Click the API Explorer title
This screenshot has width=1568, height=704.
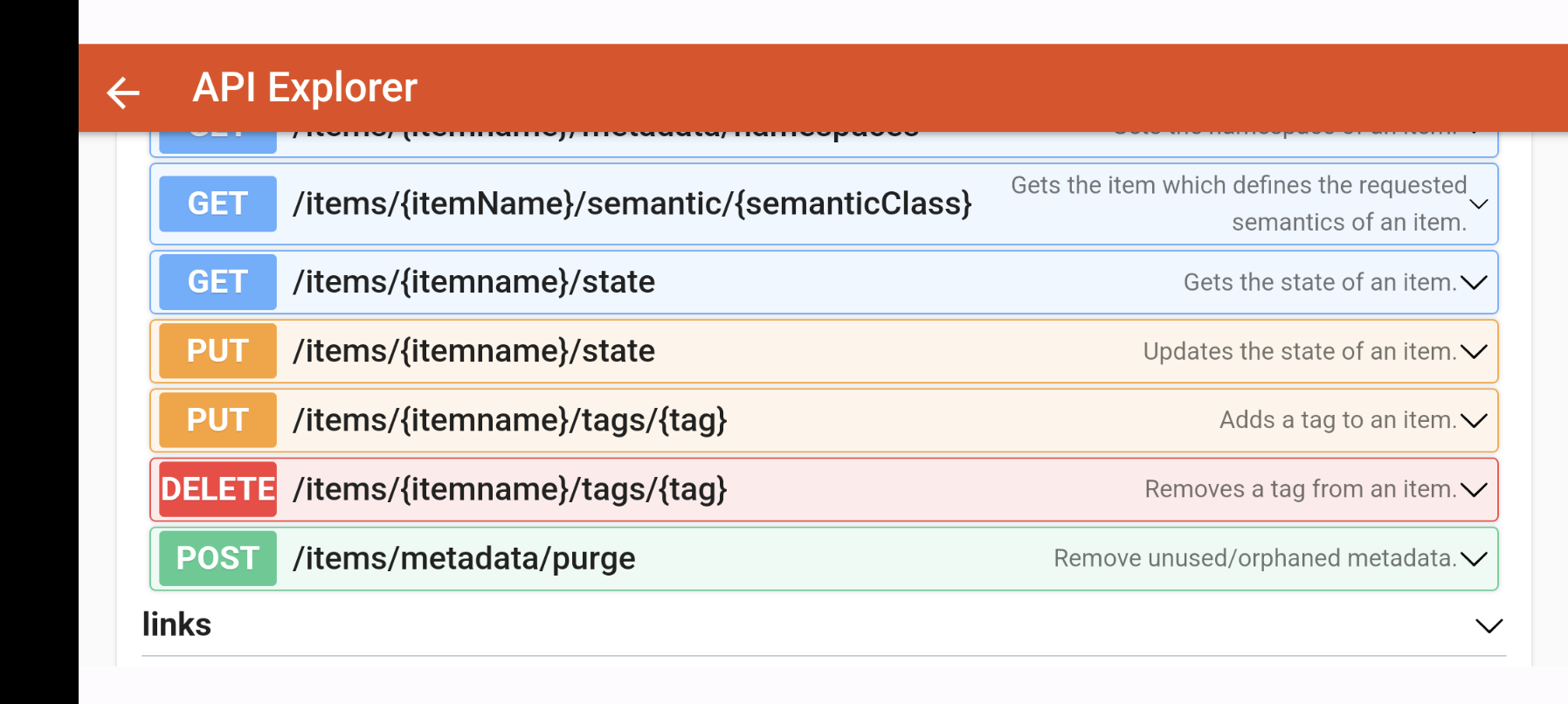tap(305, 87)
